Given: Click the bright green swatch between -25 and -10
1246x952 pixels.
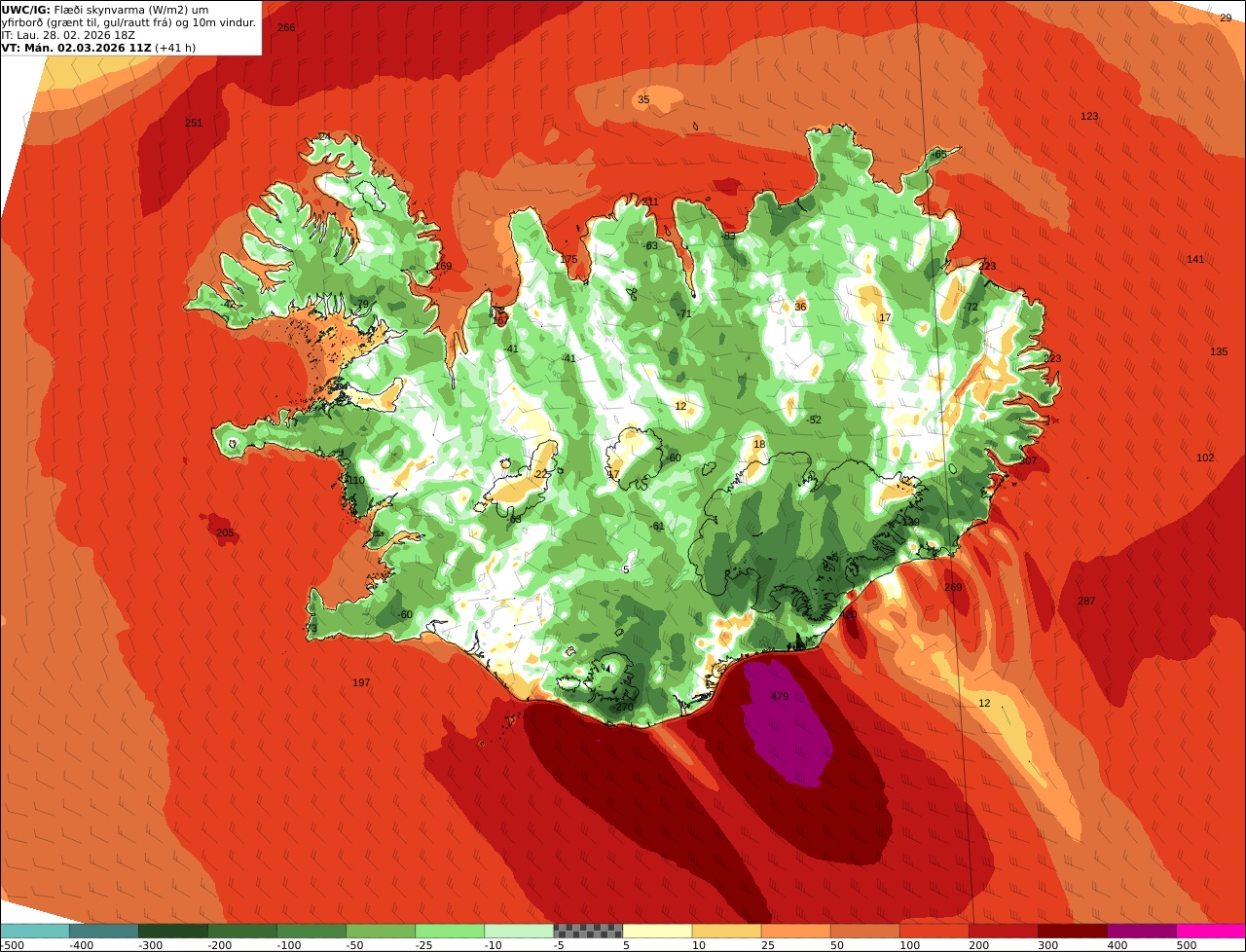Looking at the screenshot, I should 450,931.
